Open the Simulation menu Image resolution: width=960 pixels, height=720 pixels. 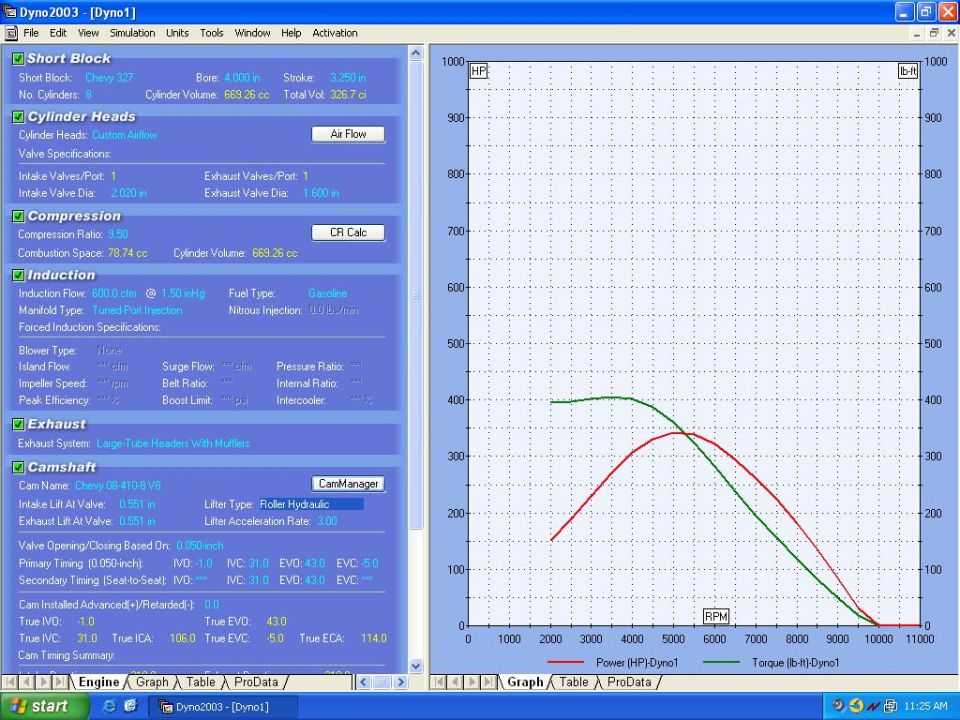click(x=132, y=33)
